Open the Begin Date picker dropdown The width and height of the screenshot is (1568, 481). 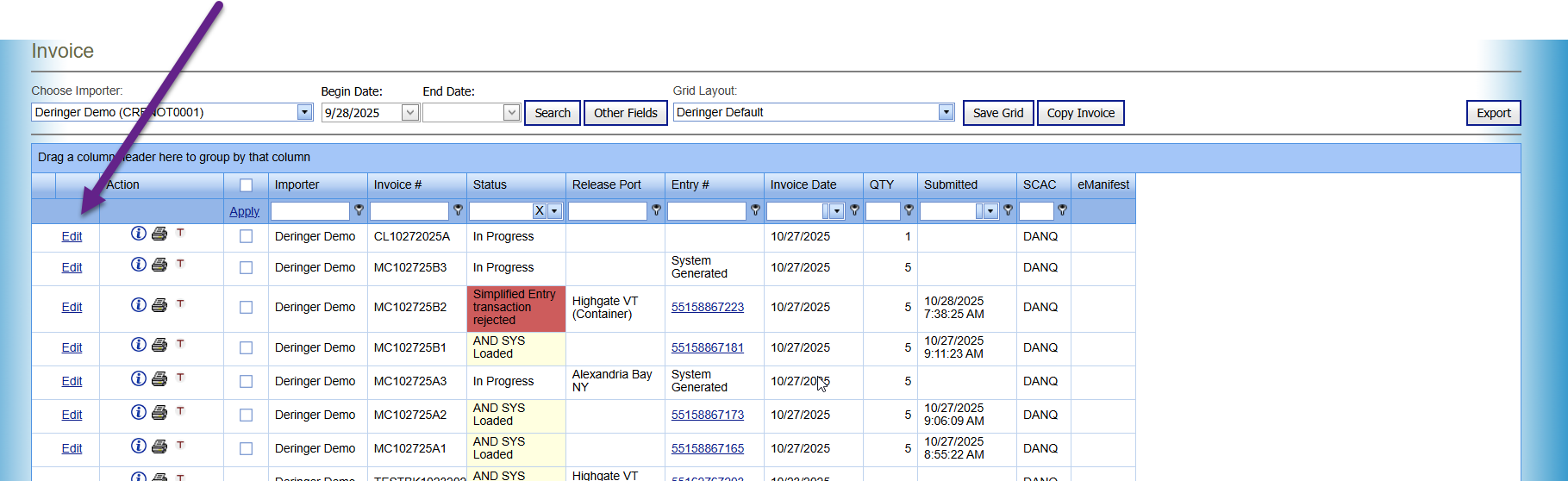[410, 113]
